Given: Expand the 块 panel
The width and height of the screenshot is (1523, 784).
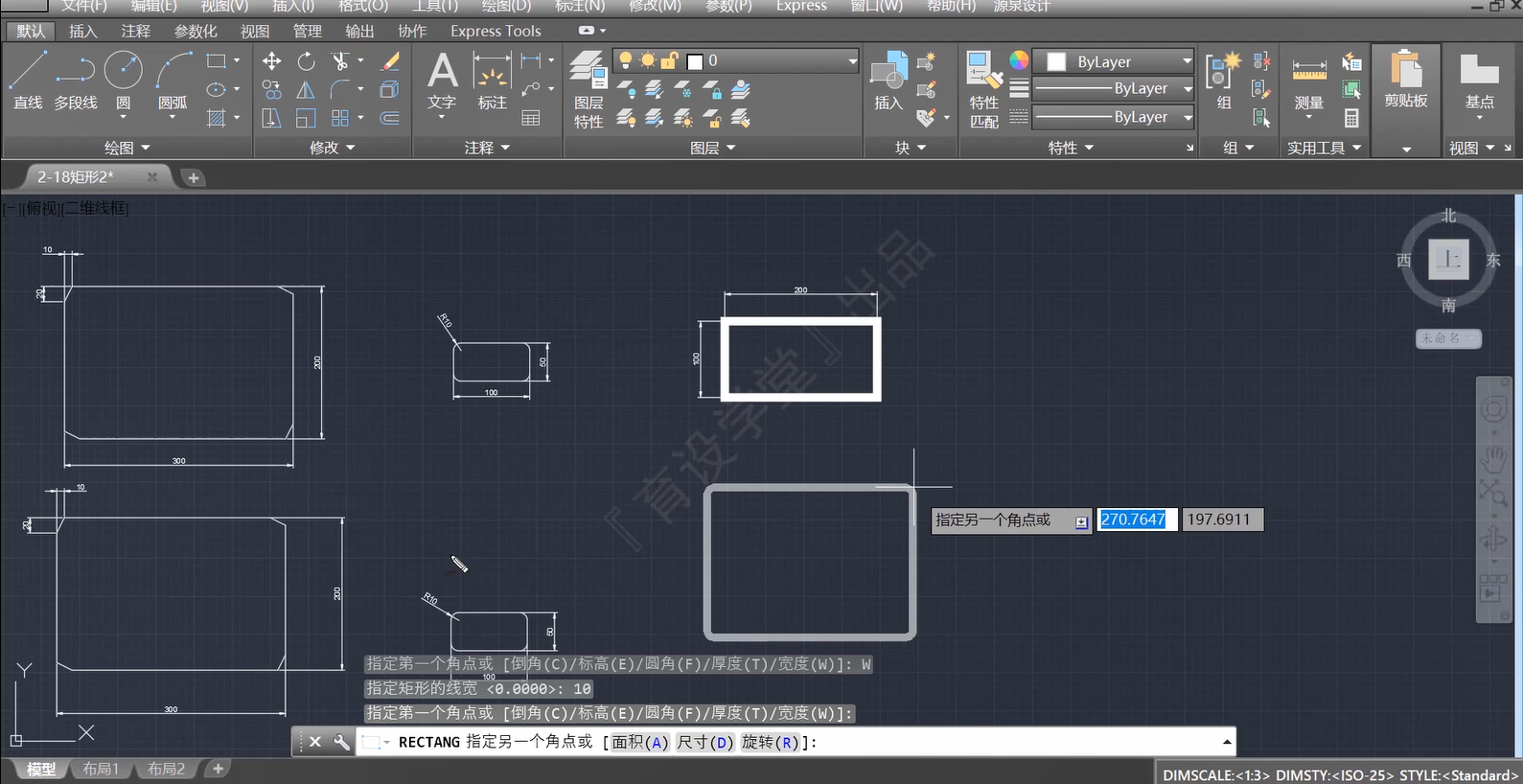Looking at the screenshot, I should [x=911, y=148].
